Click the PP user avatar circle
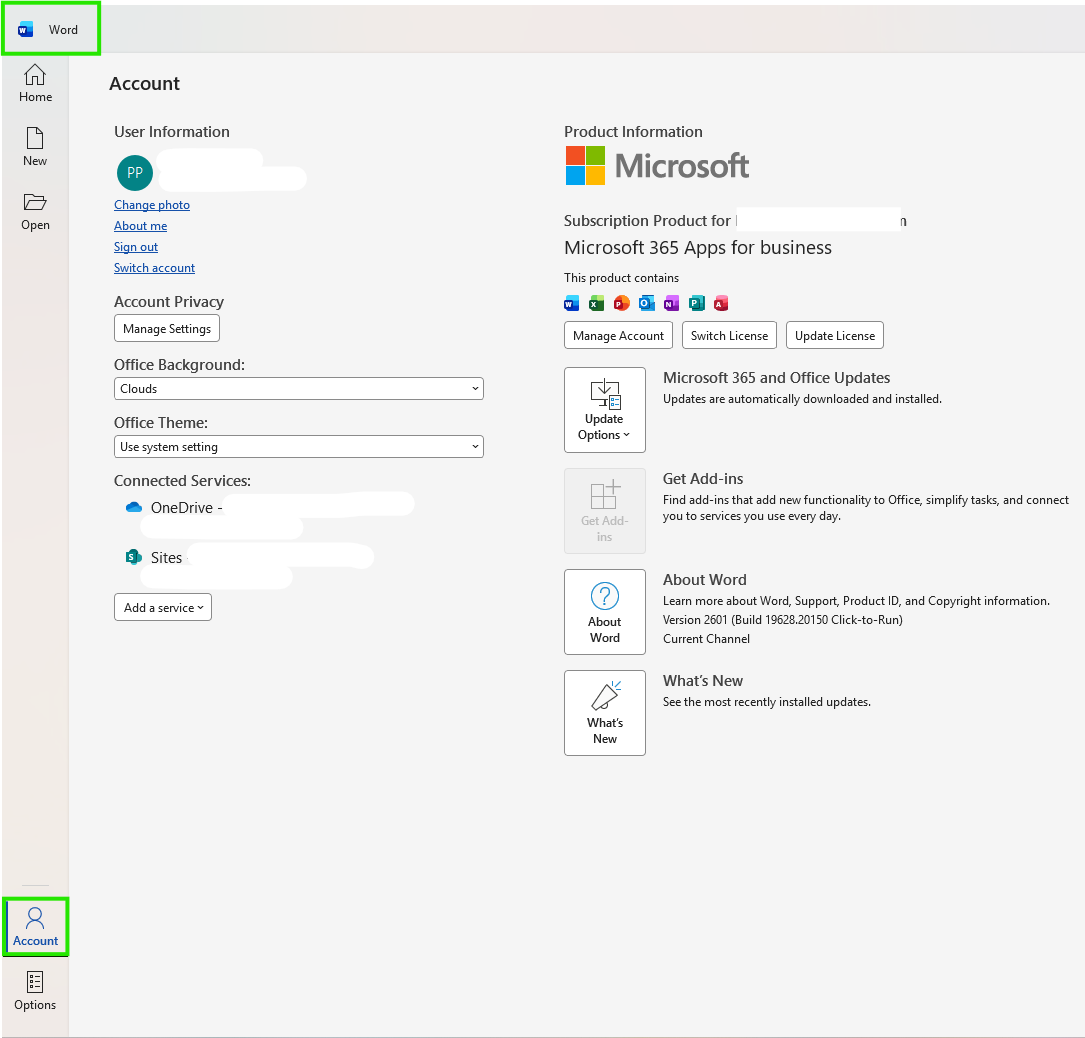This screenshot has width=1085, height=1038. click(135, 173)
